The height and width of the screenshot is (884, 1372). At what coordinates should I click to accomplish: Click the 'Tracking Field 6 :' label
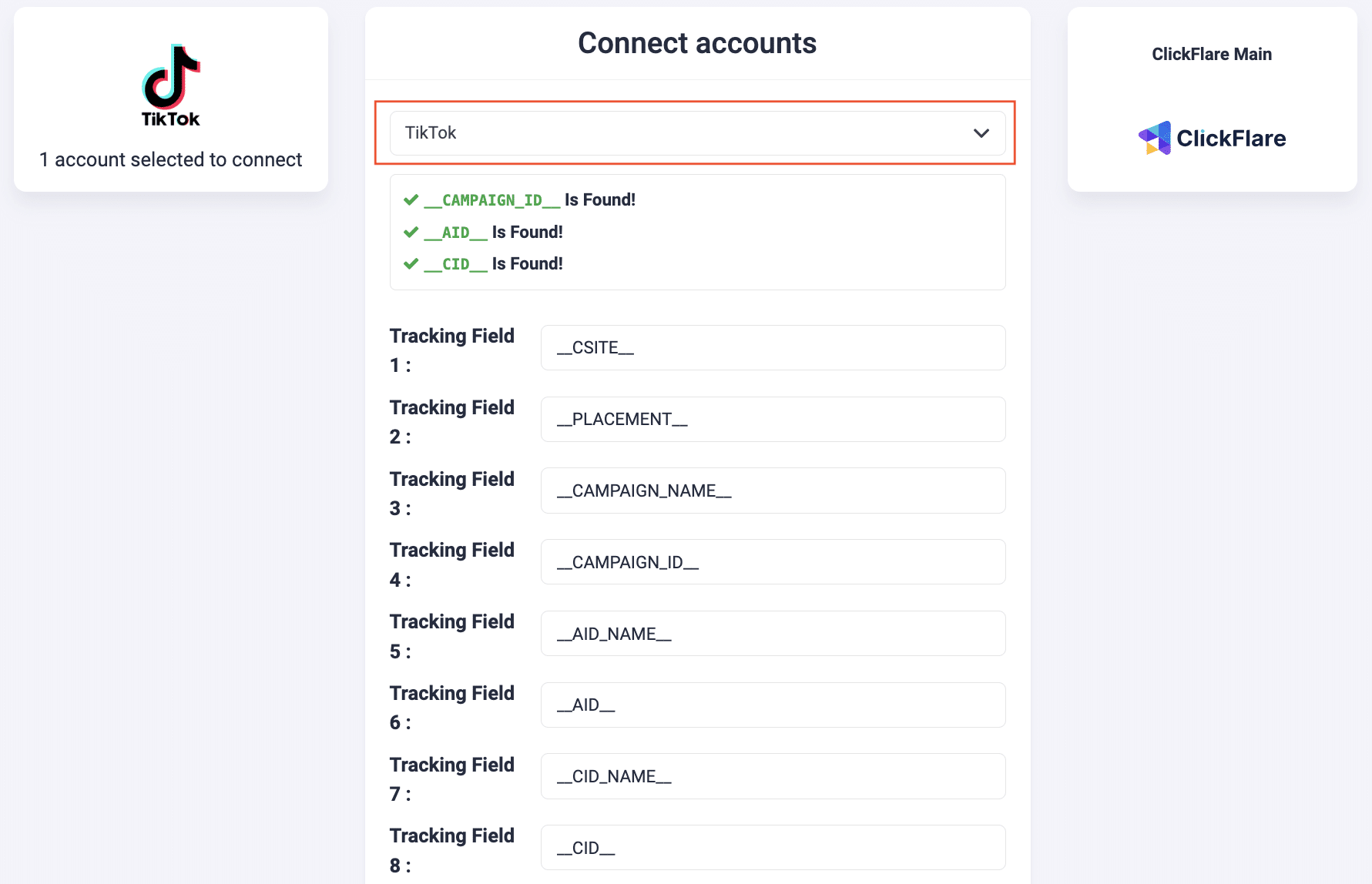pos(452,708)
